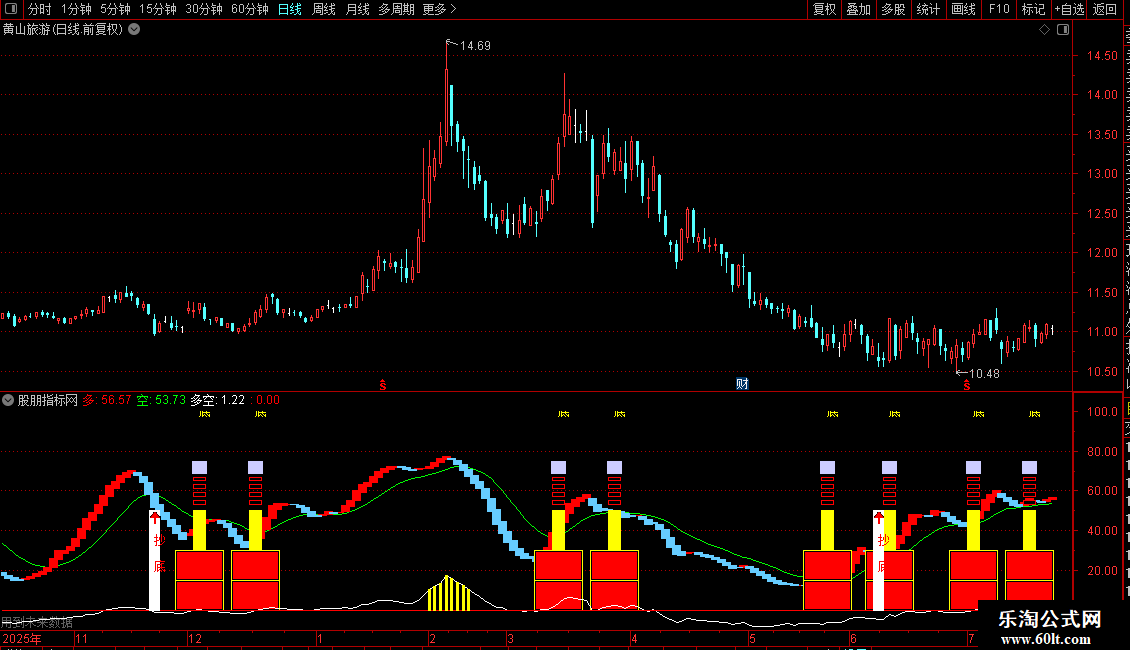Click the 多空: 1.22 indicator value
Viewport: 1130px width, 650px height.
218,400
